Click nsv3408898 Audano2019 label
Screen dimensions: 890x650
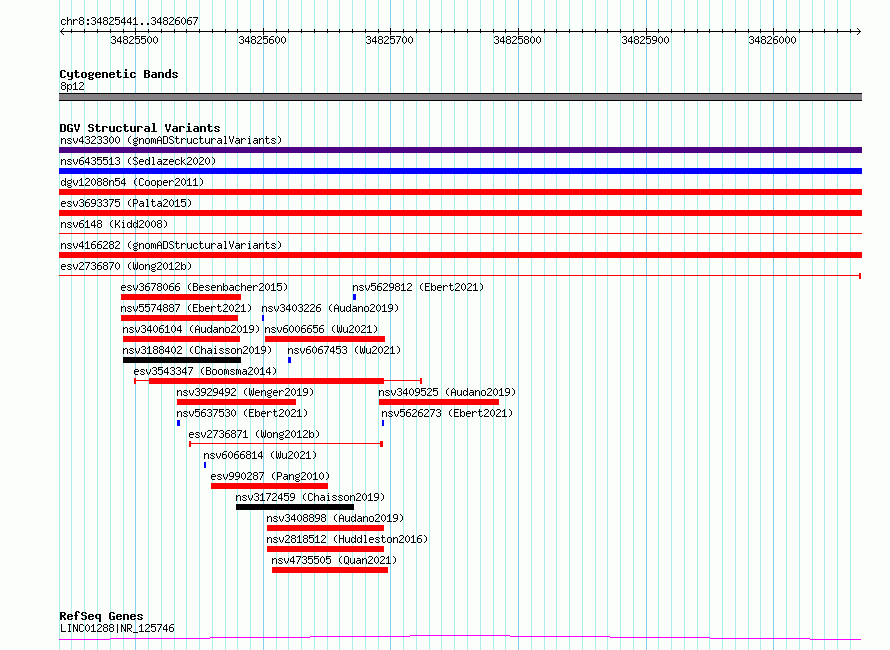335,518
